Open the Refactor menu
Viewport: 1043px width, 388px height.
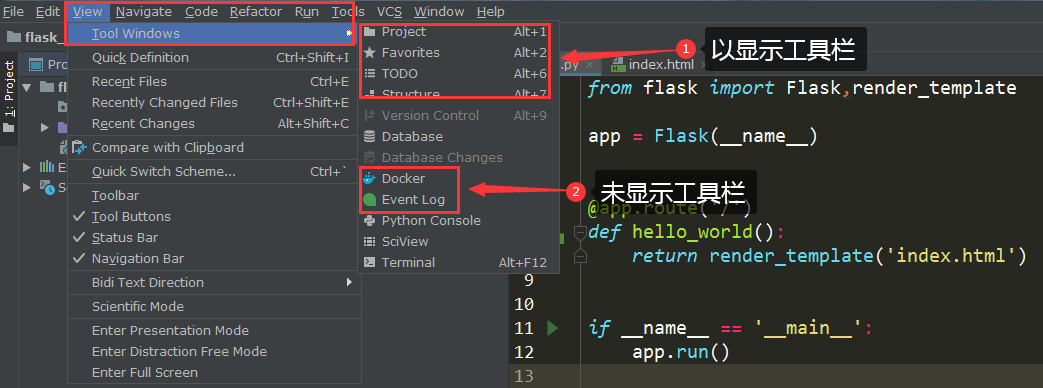[x=255, y=11]
